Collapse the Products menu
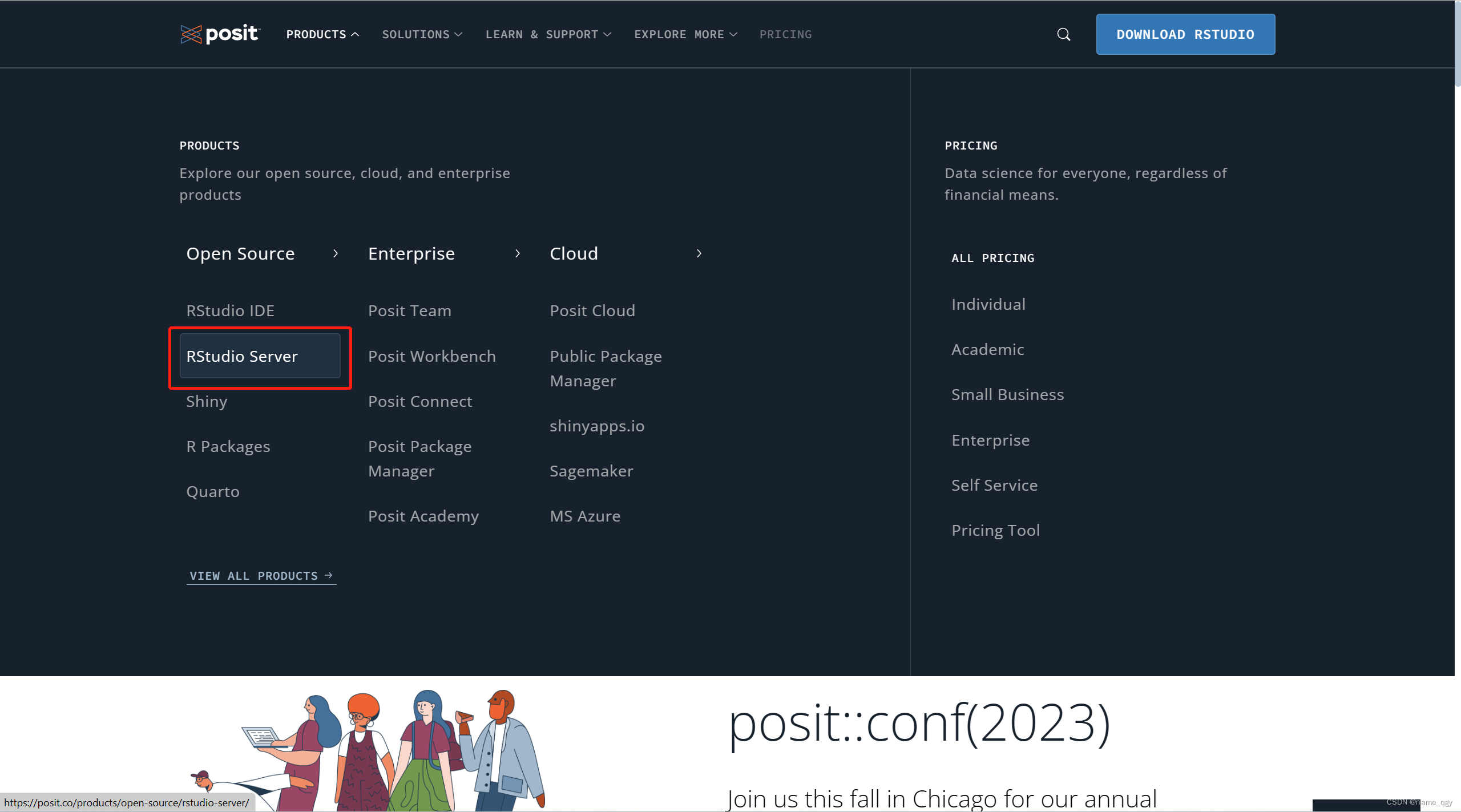The width and height of the screenshot is (1461, 812). pos(322,34)
